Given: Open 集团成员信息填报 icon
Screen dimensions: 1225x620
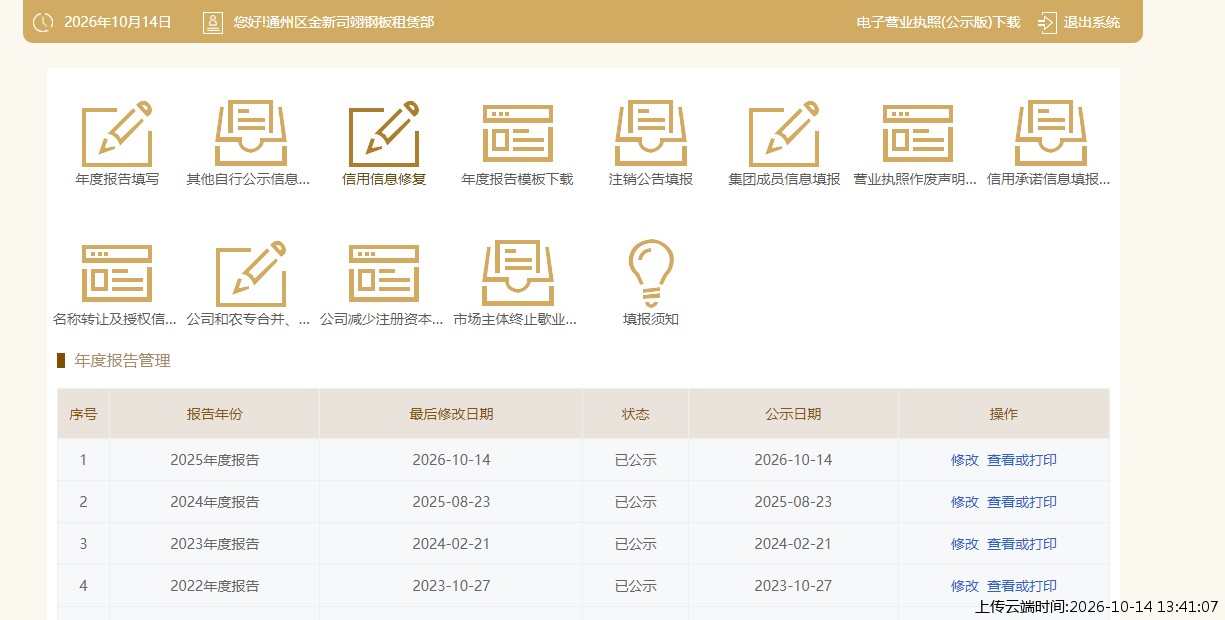Looking at the screenshot, I should (x=784, y=134).
